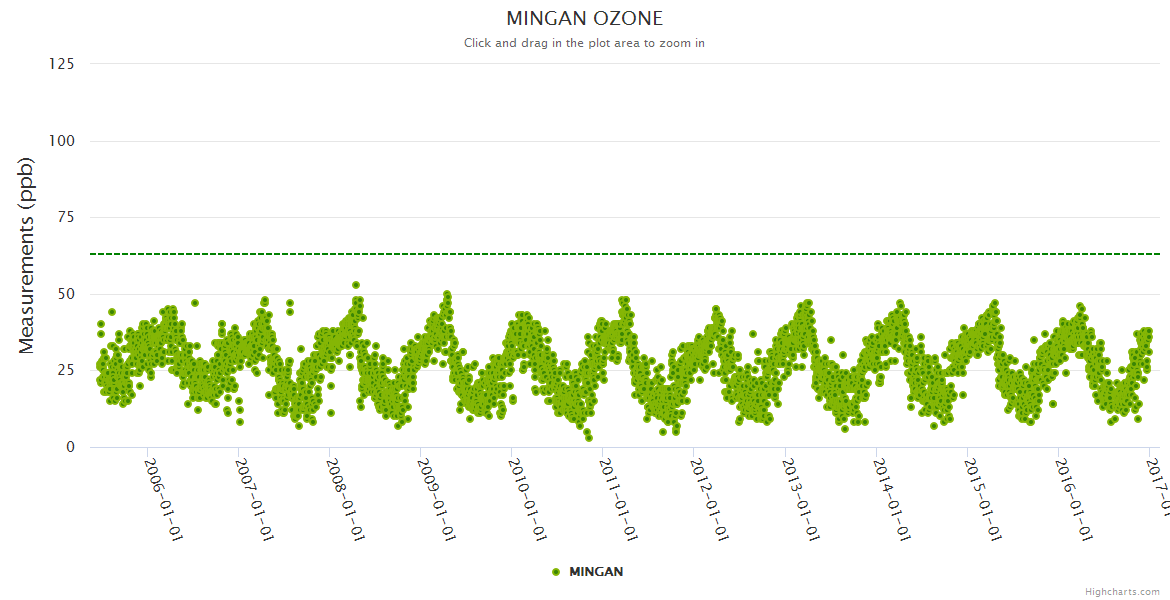The width and height of the screenshot is (1170, 600).
Task: Click the green MINGAN legend marker dot
Action: point(556,572)
